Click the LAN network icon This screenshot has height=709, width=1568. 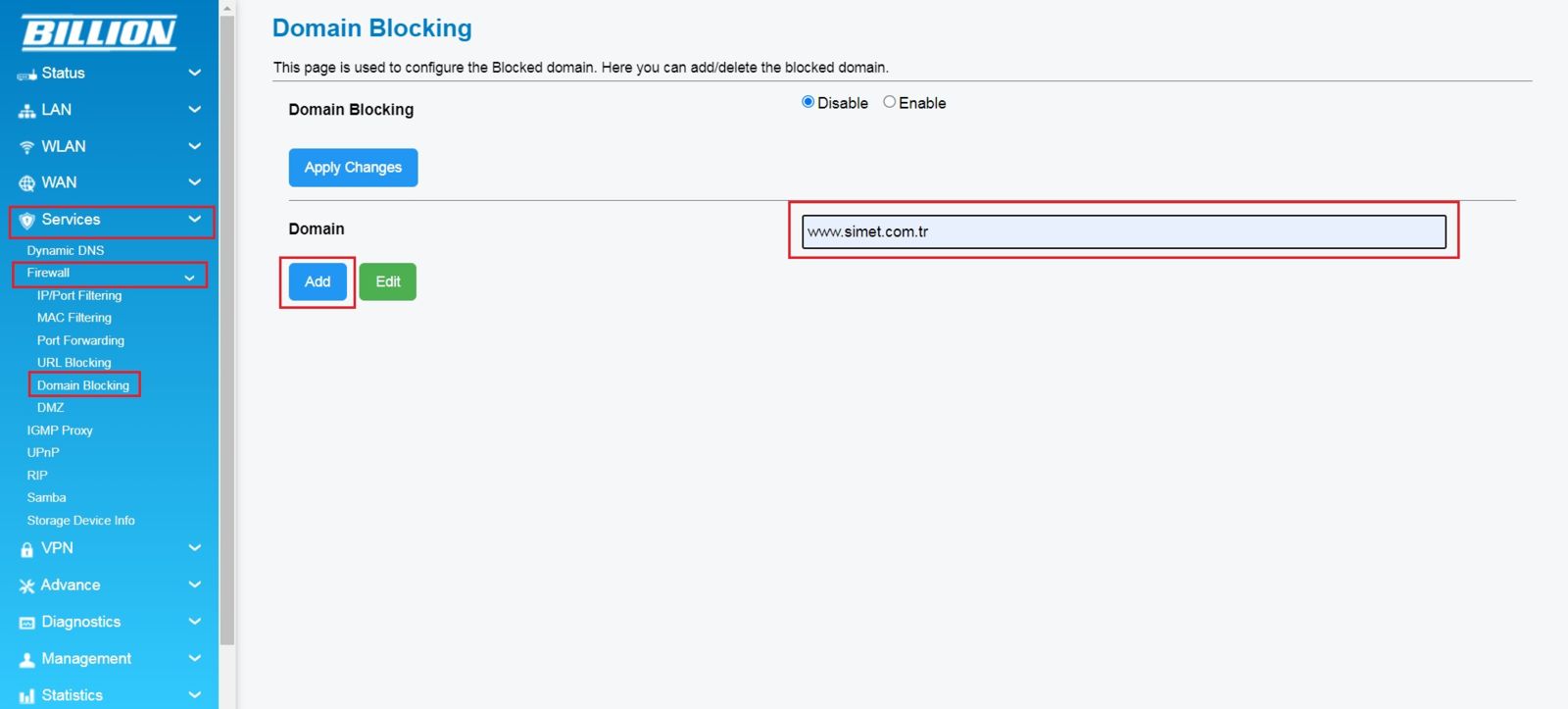pyautogui.click(x=26, y=111)
